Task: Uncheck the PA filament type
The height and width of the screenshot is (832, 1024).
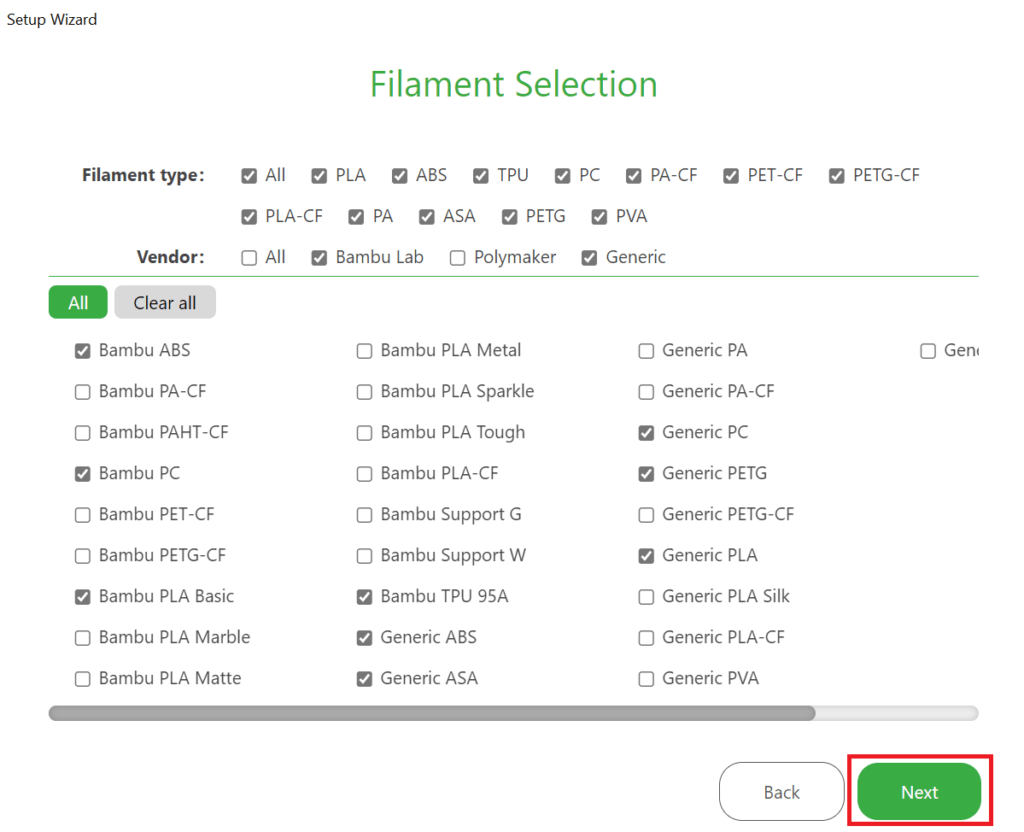Action: point(356,217)
